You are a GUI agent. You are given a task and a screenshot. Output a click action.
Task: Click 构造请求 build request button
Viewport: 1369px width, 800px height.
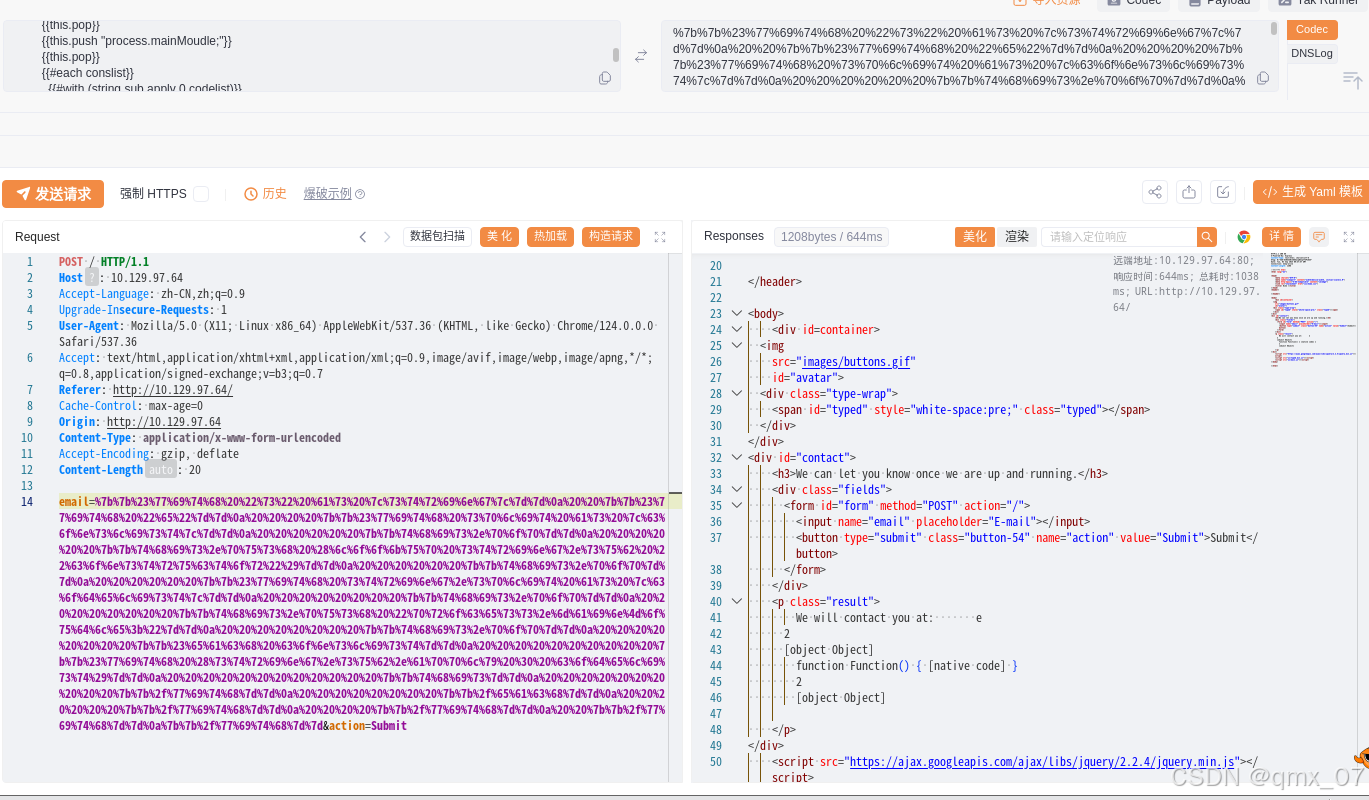611,237
